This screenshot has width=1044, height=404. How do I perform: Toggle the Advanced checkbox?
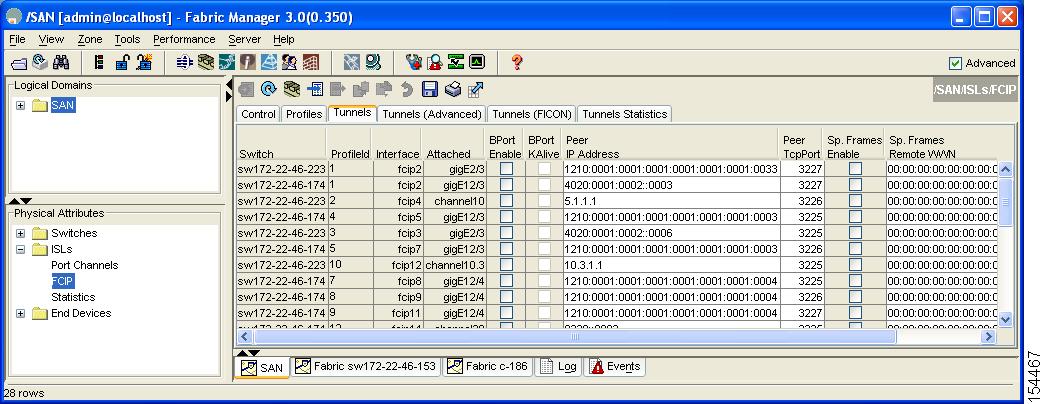pos(955,63)
